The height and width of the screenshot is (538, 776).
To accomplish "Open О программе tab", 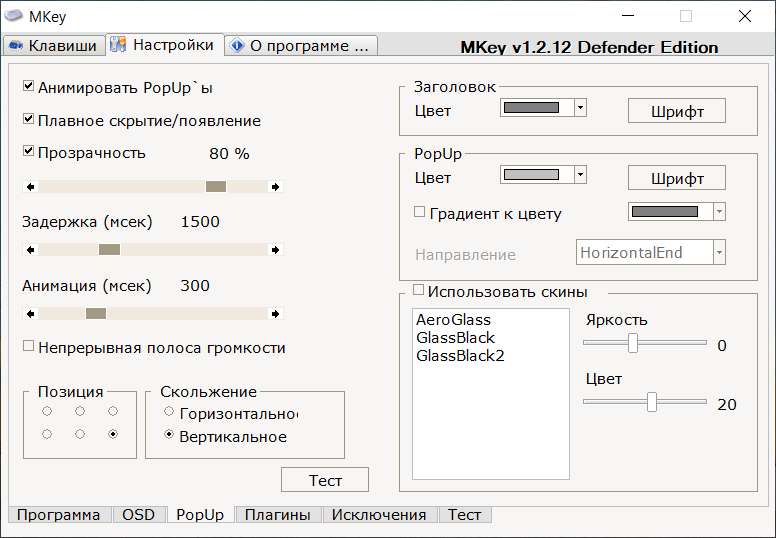I will [x=301, y=46].
